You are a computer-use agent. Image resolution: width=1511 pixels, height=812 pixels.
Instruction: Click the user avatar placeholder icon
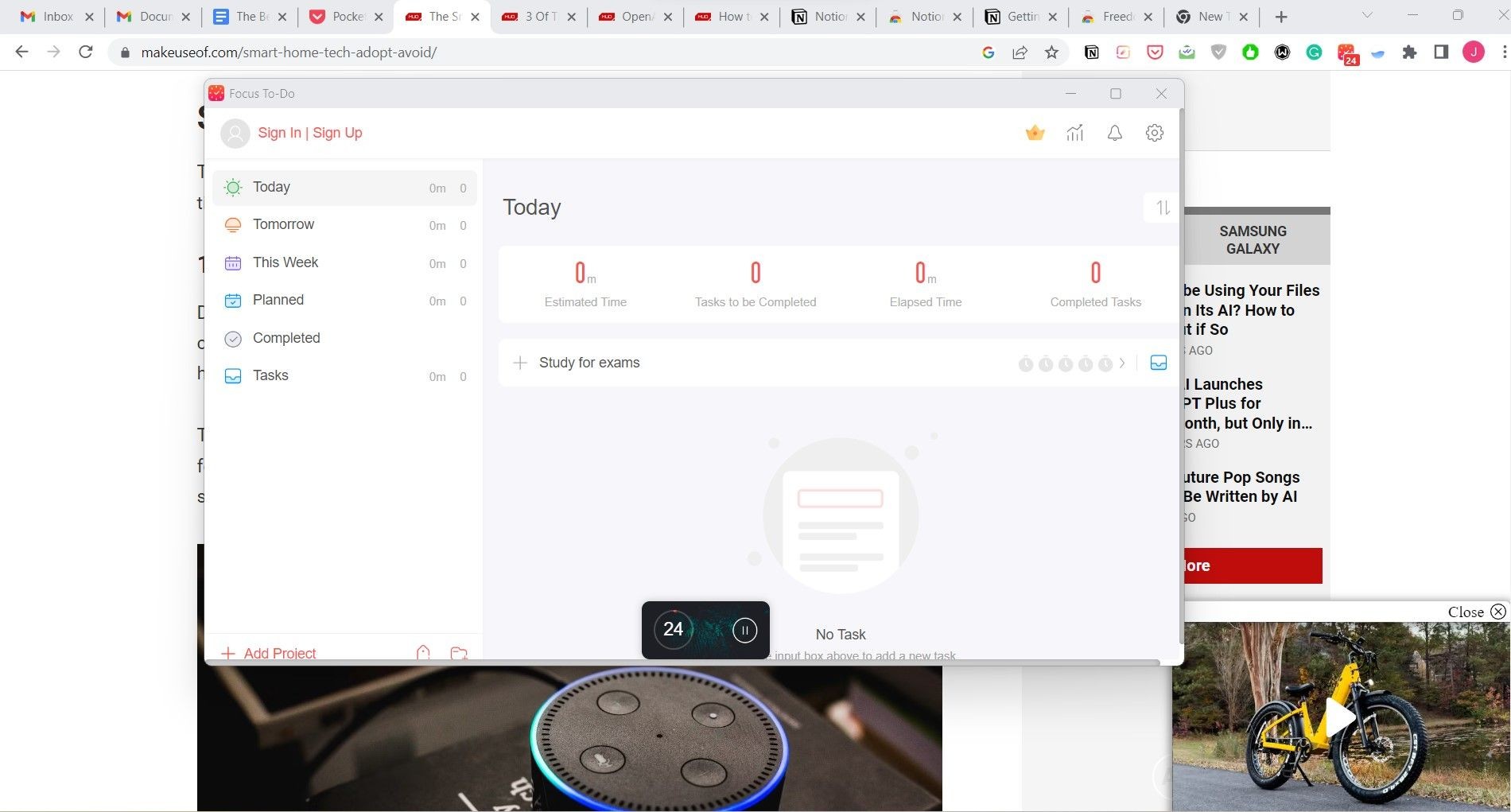coord(235,133)
